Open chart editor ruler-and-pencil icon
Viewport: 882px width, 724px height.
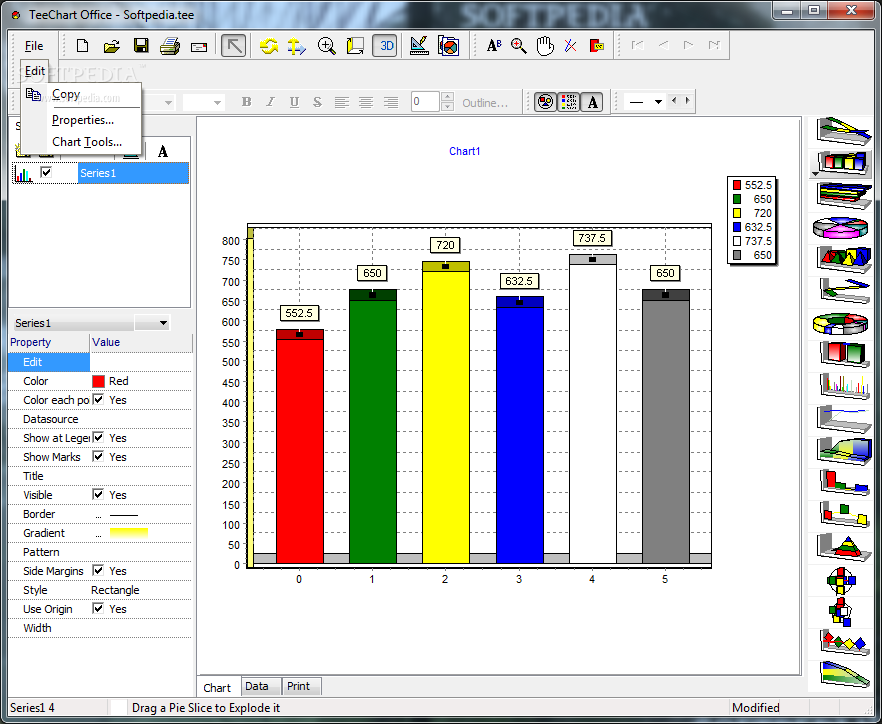pos(419,46)
